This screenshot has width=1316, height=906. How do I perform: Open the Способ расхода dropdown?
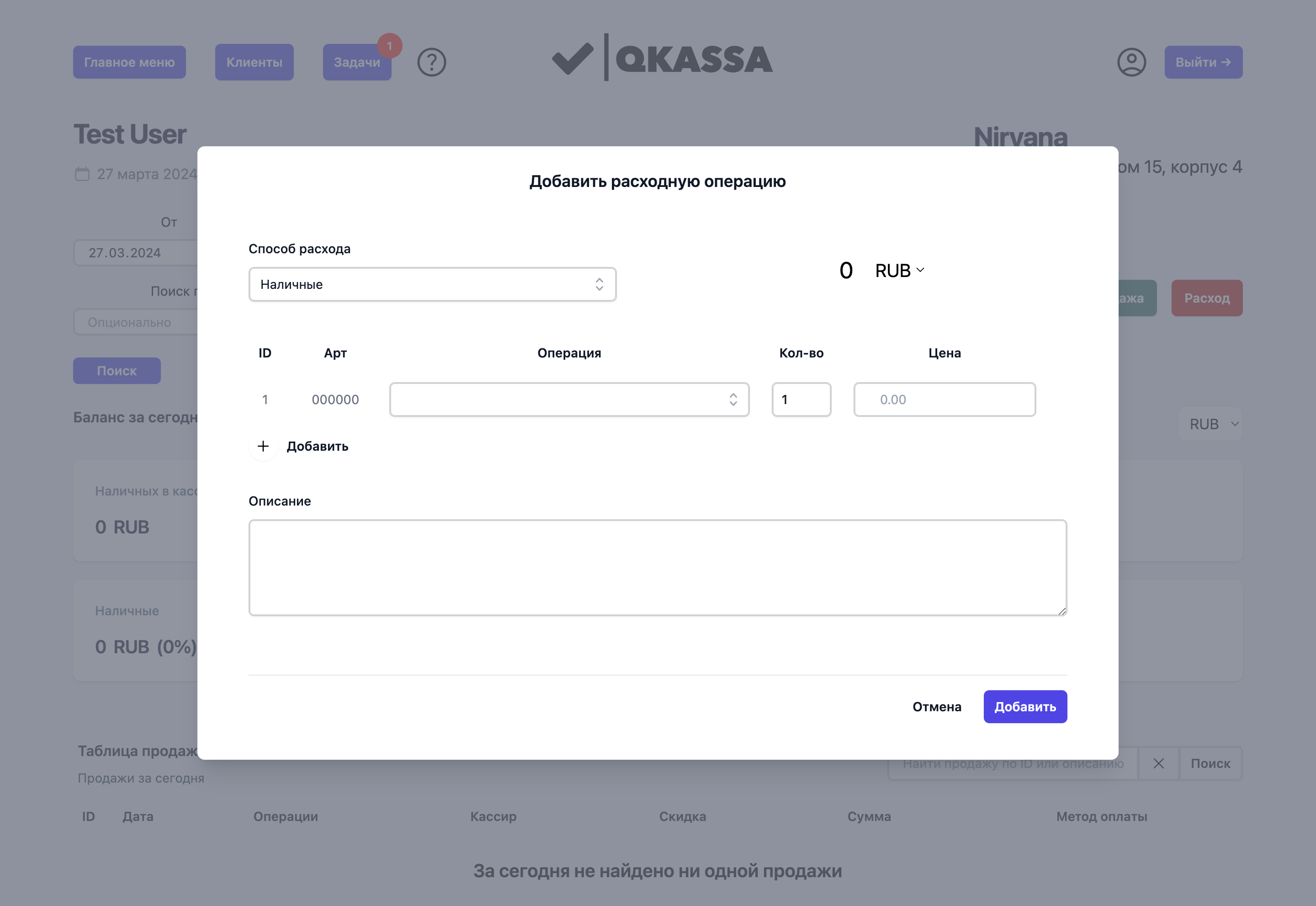pyautogui.click(x=432, y=284)
